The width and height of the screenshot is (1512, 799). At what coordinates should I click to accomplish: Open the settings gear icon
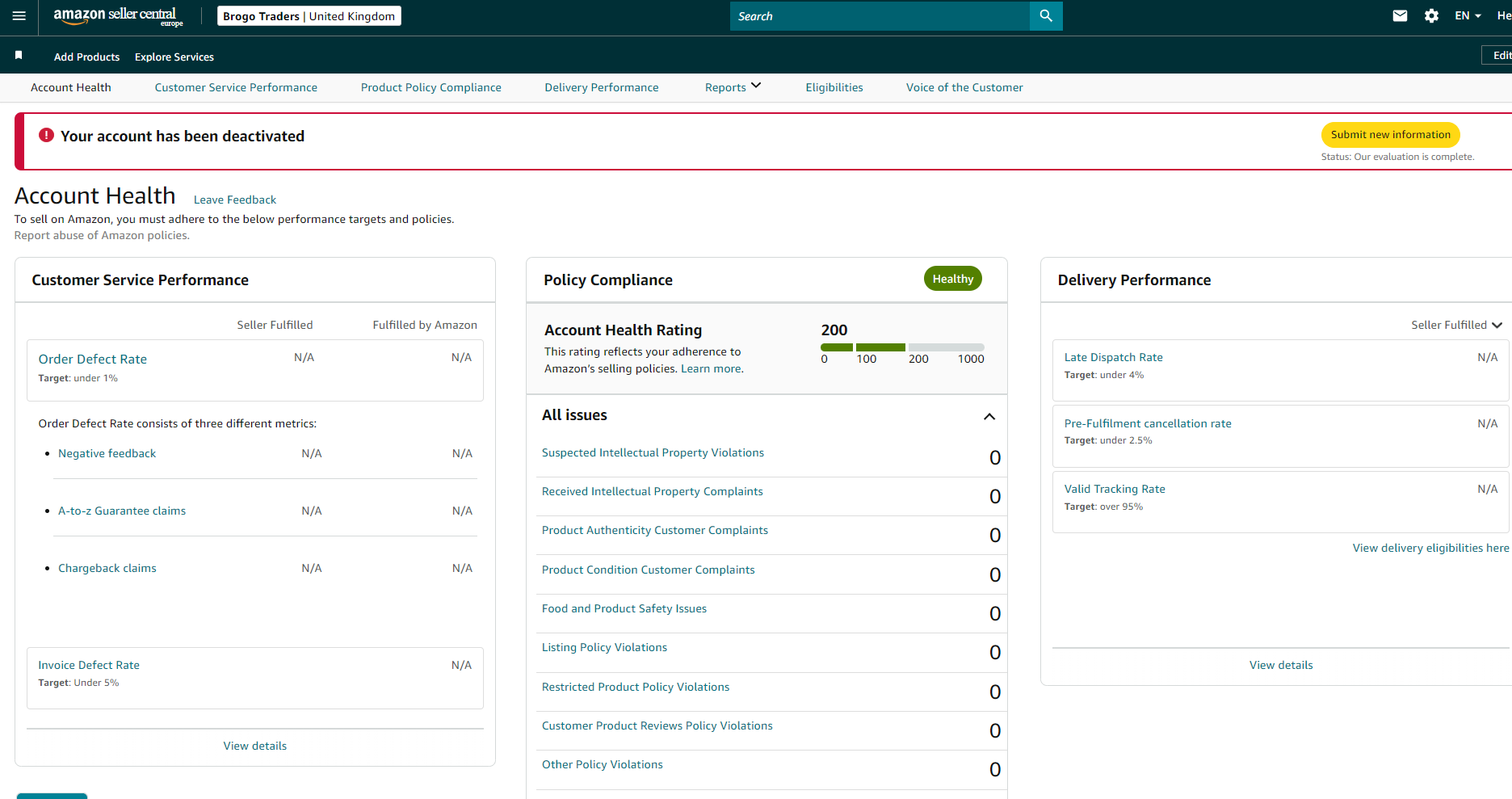1431,16
